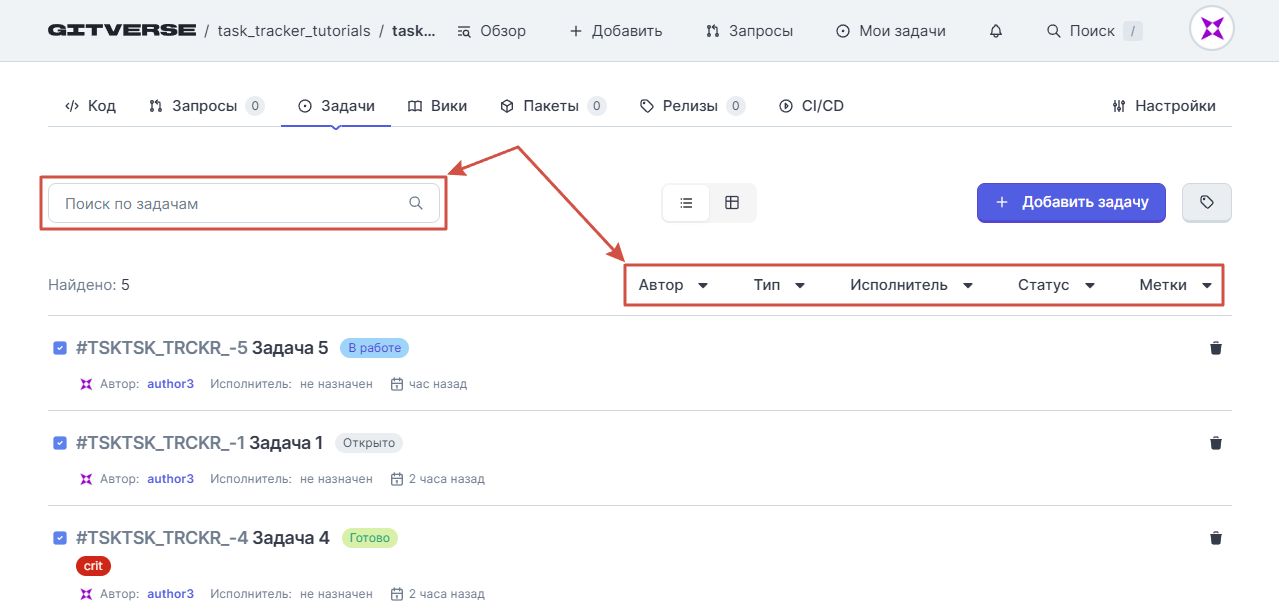Open Мои задачи in top navigation

click(890, 31)
